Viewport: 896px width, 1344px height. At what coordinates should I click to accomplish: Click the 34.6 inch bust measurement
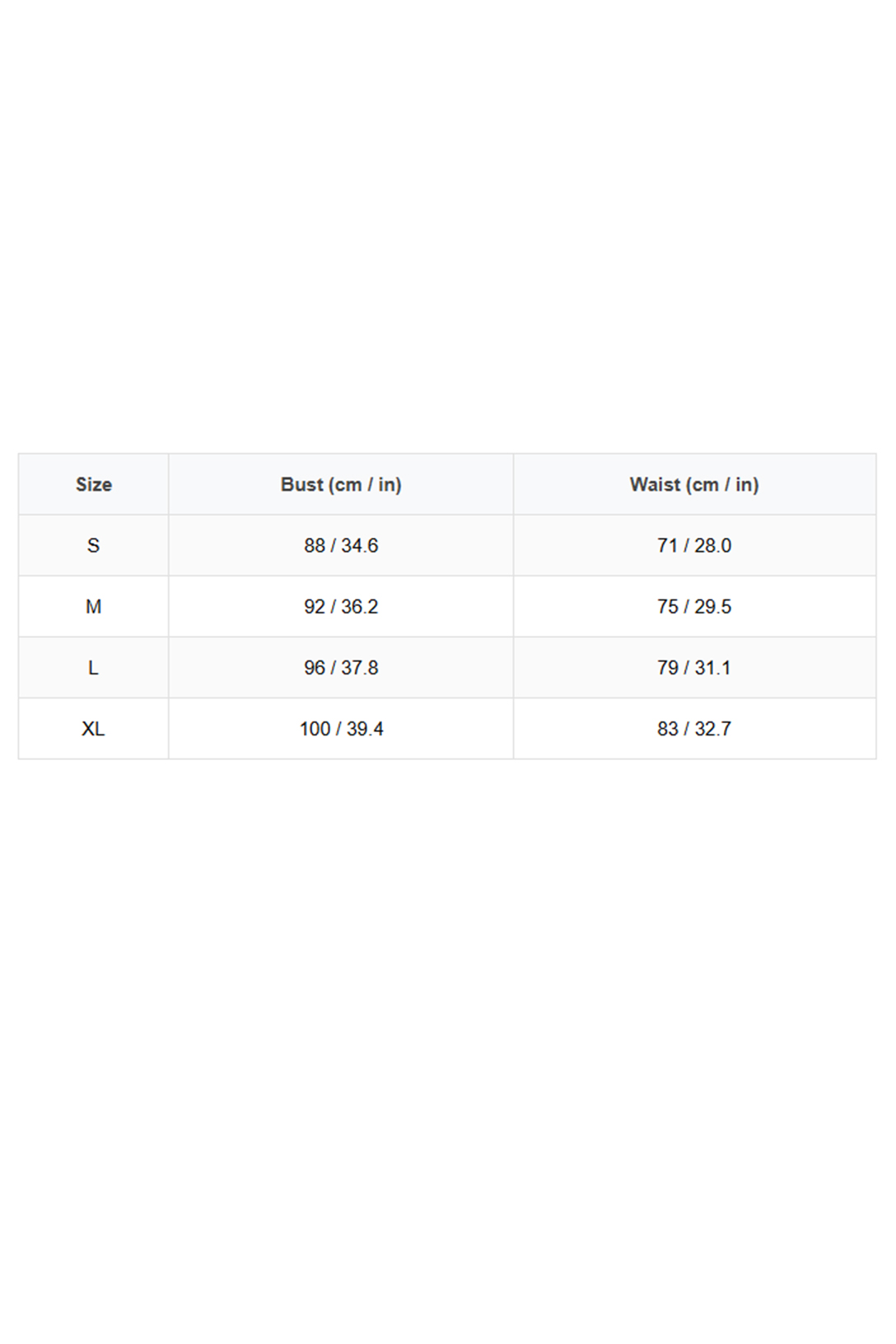tap(360, 545)
